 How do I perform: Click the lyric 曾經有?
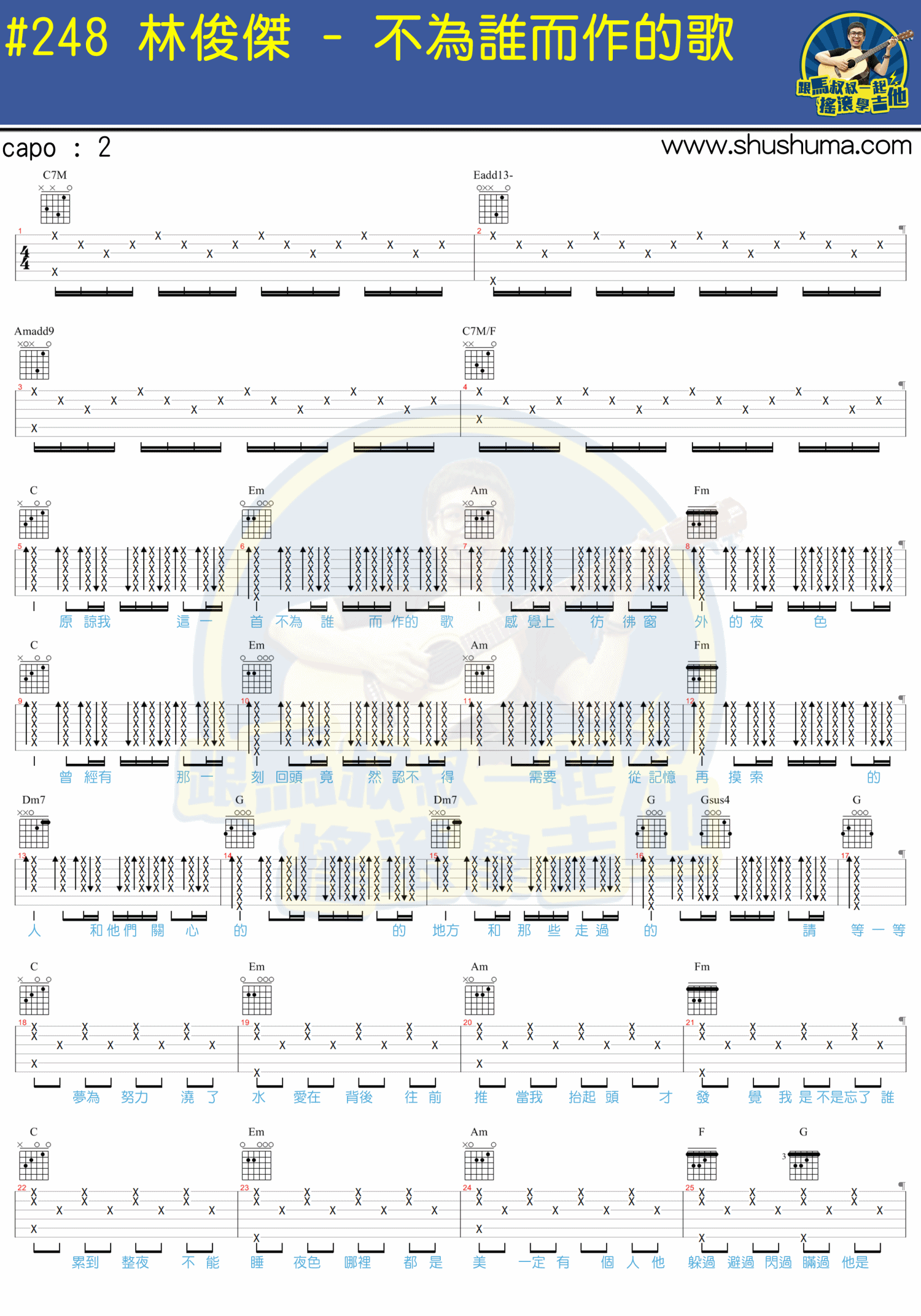click(x=85, y=777)
